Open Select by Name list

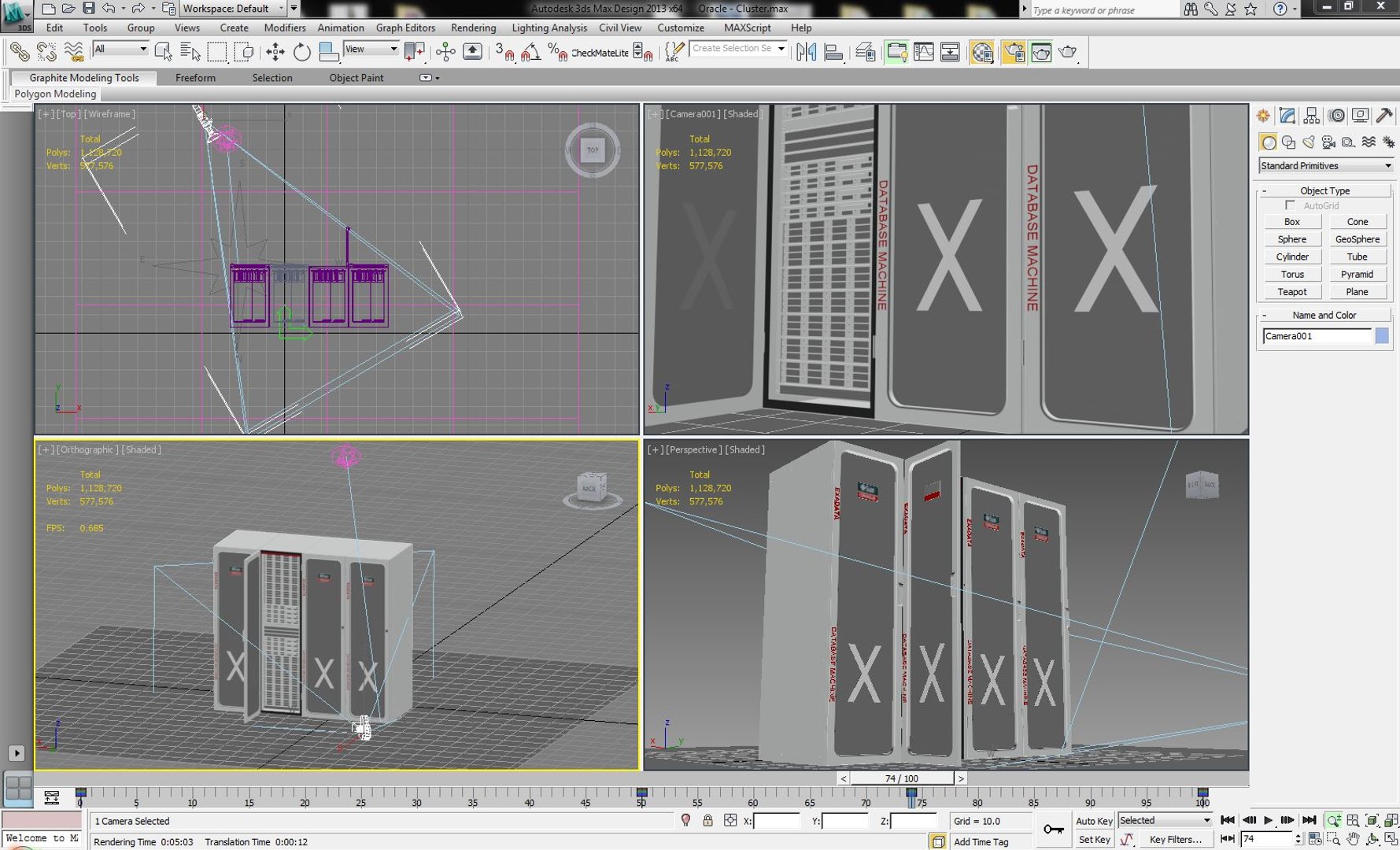click(190, 53)
